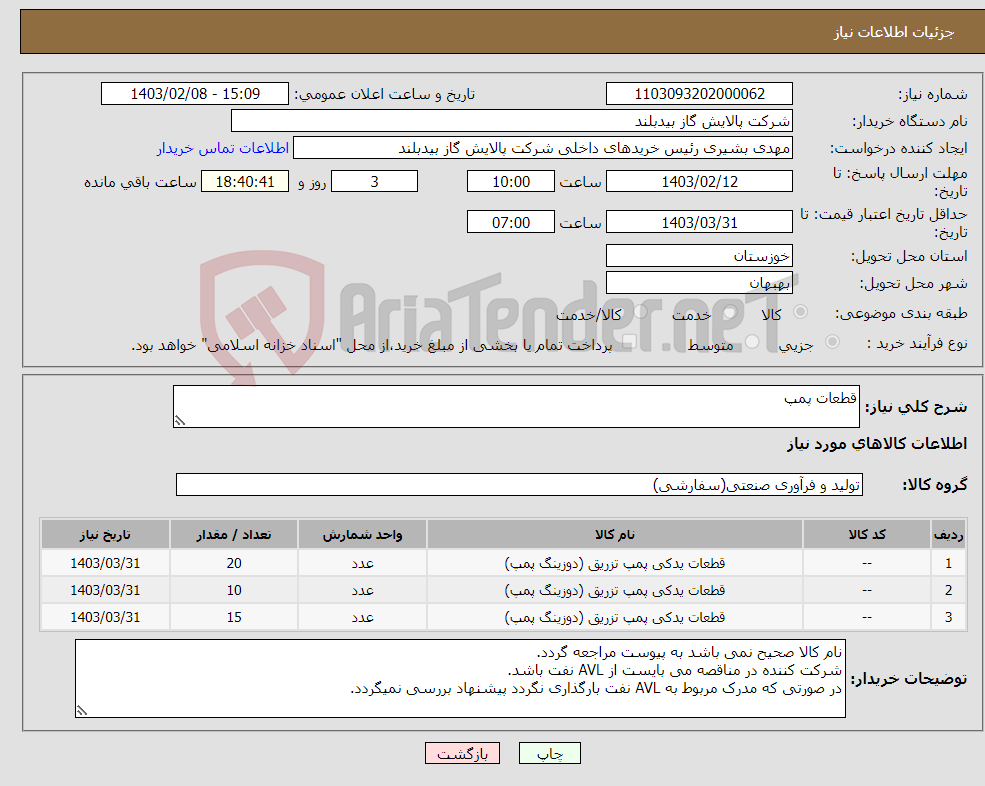
Task: Click the need date in row 1
Action: 105,563
